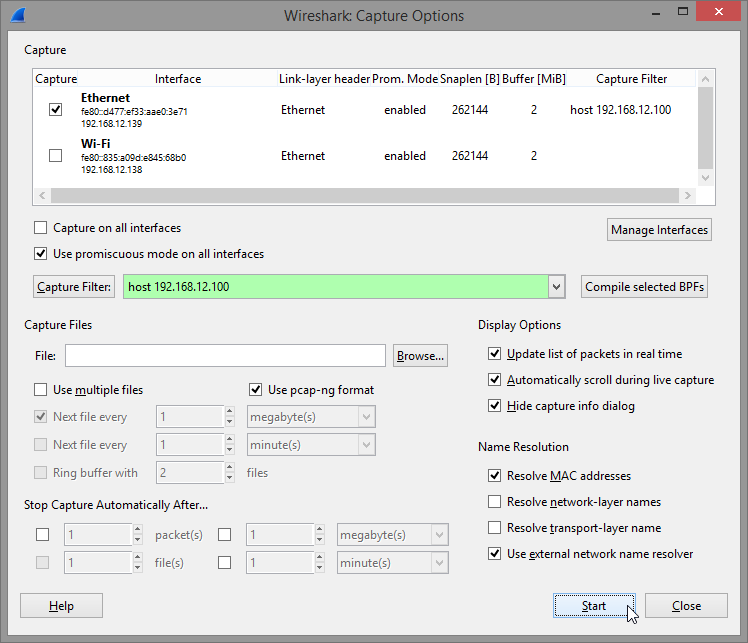This screenshot has height=643, width=748.
Task: Toggle Use promiscuous mode on all interfaces
Action: (x=41, y=254)
